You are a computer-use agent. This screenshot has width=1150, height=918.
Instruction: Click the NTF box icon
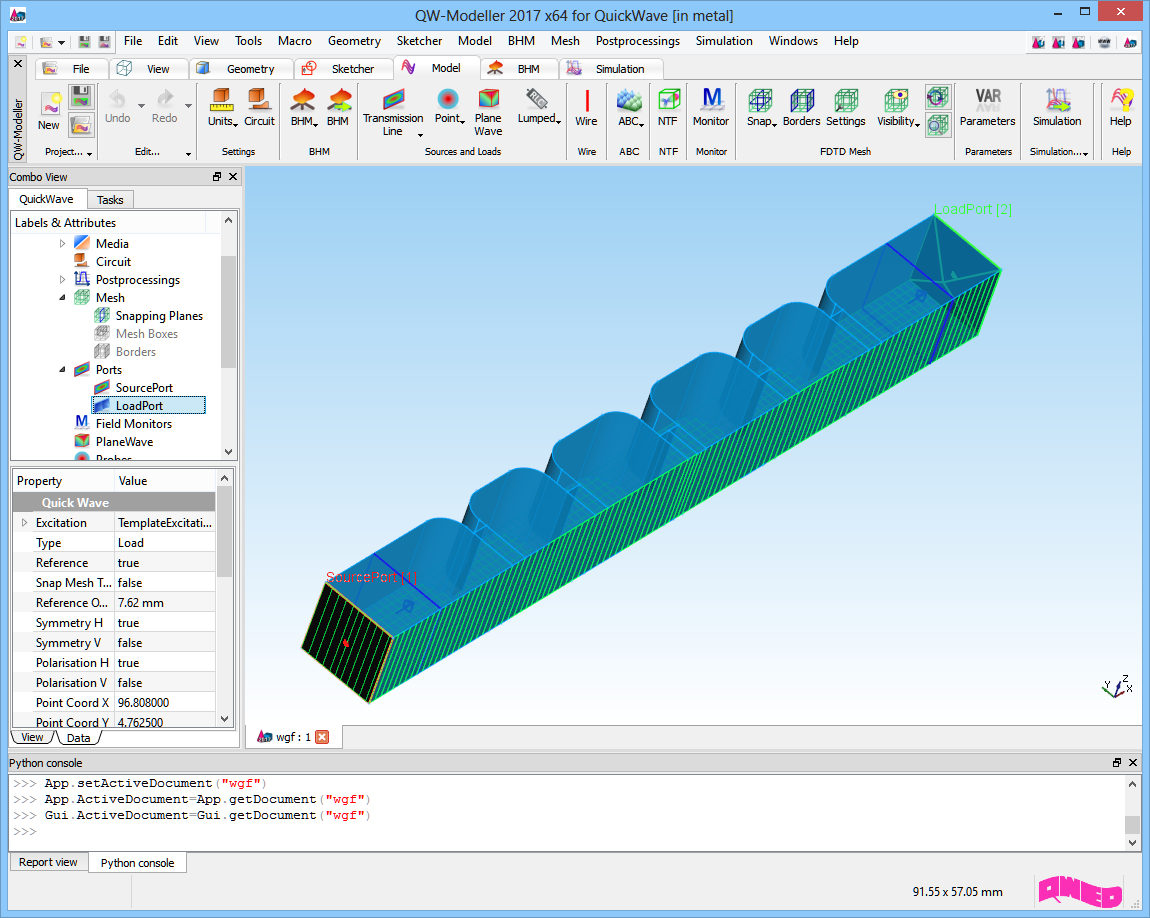point(668,100)
